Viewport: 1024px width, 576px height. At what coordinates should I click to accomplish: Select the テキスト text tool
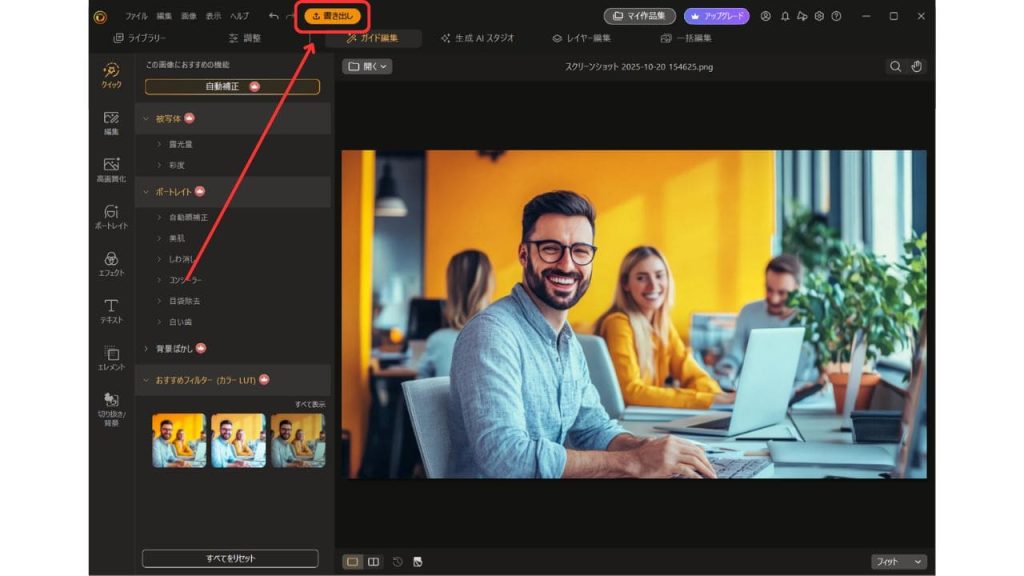coord(111,310)
